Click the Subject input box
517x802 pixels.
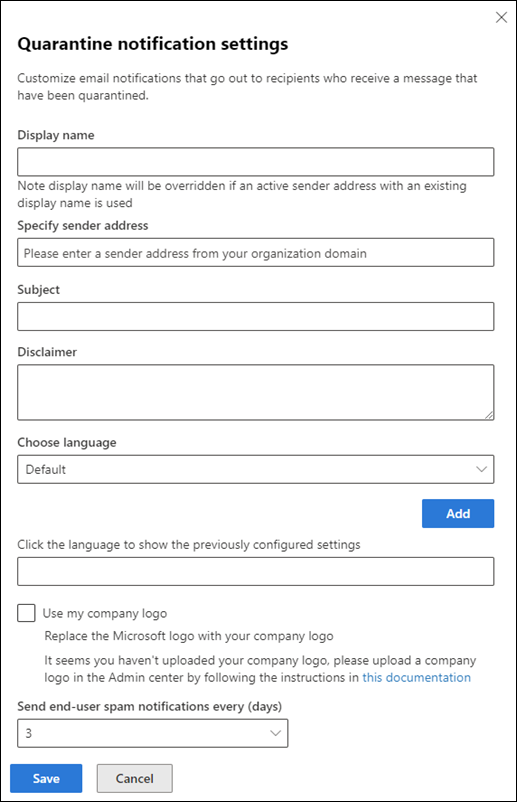[256, 316]
